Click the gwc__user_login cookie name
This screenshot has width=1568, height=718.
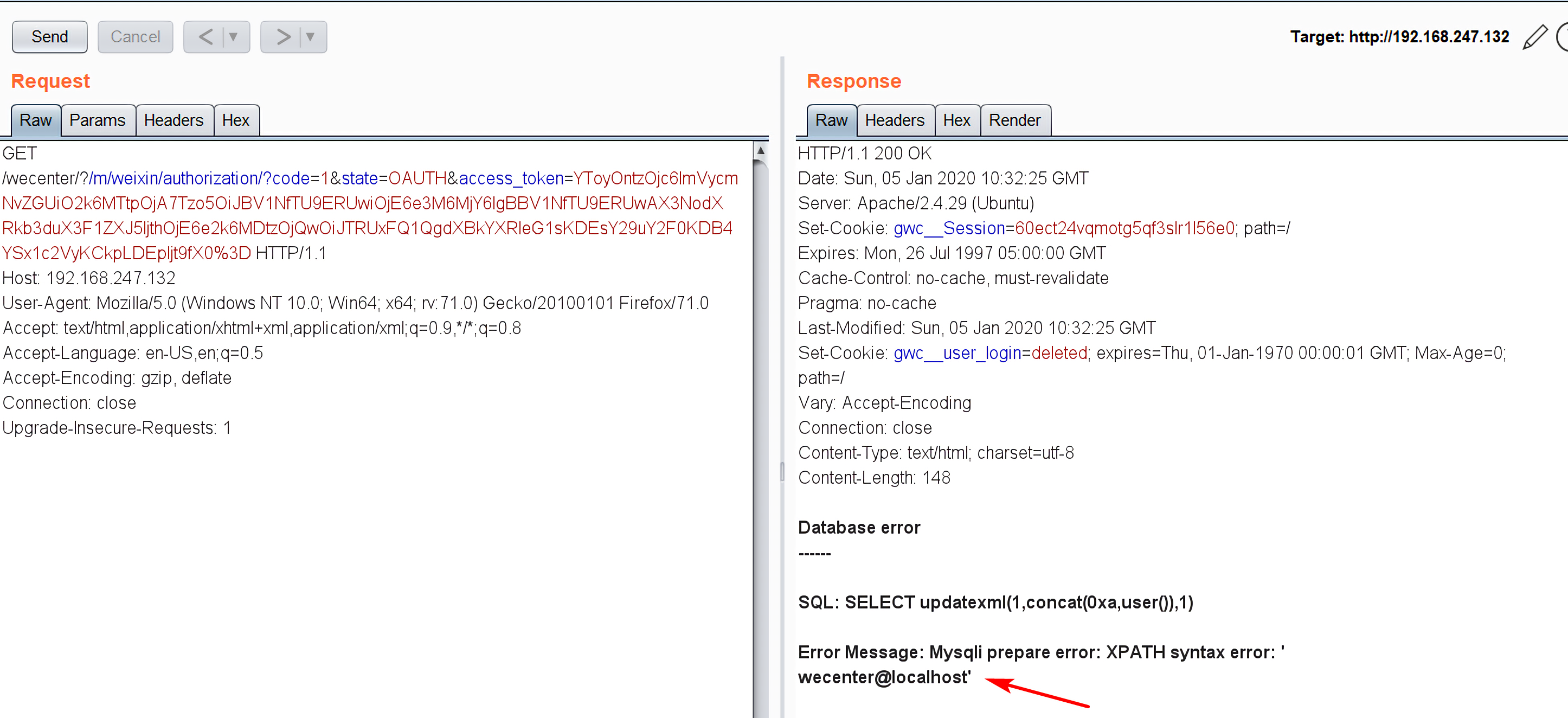tap(957, 353)
